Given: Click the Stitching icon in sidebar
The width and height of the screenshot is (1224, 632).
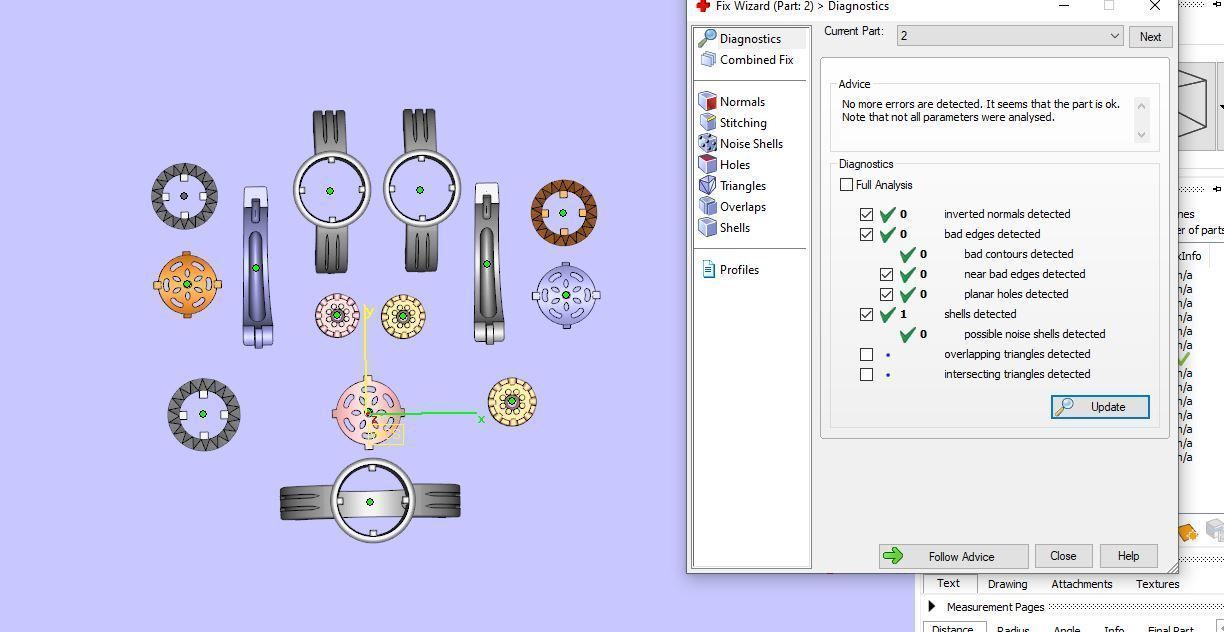Looking at the screenshot, I should (x=707, y=123).
